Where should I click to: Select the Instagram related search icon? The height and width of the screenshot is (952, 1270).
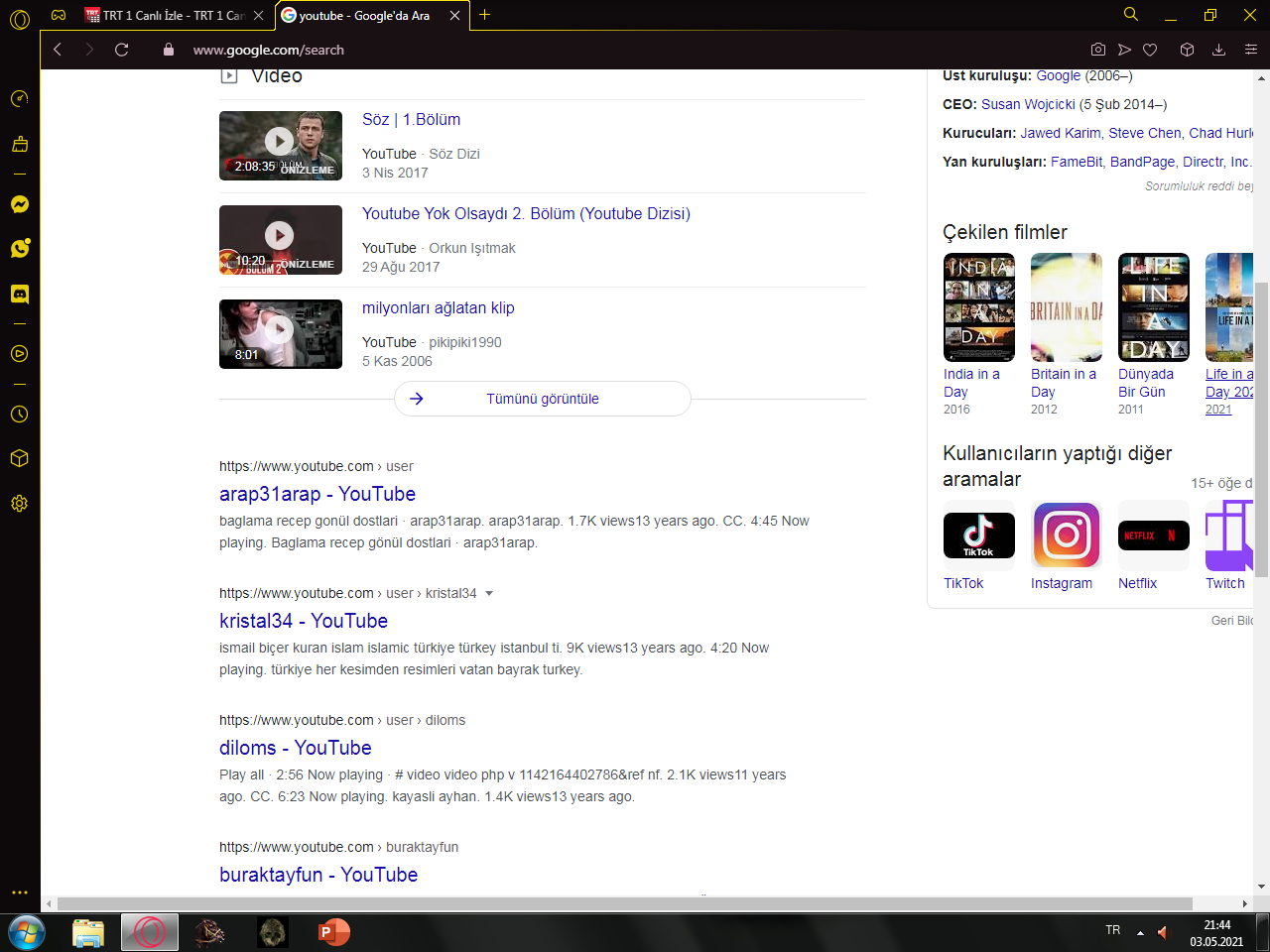pyautogui.click(x=1067, y=535)
